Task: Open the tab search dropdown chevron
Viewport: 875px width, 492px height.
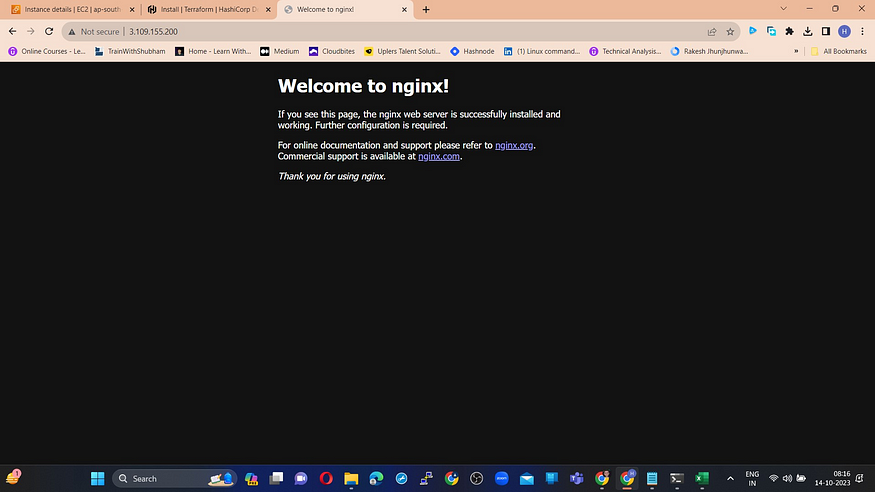Action: pyautogui.click(x=783, y=8)
